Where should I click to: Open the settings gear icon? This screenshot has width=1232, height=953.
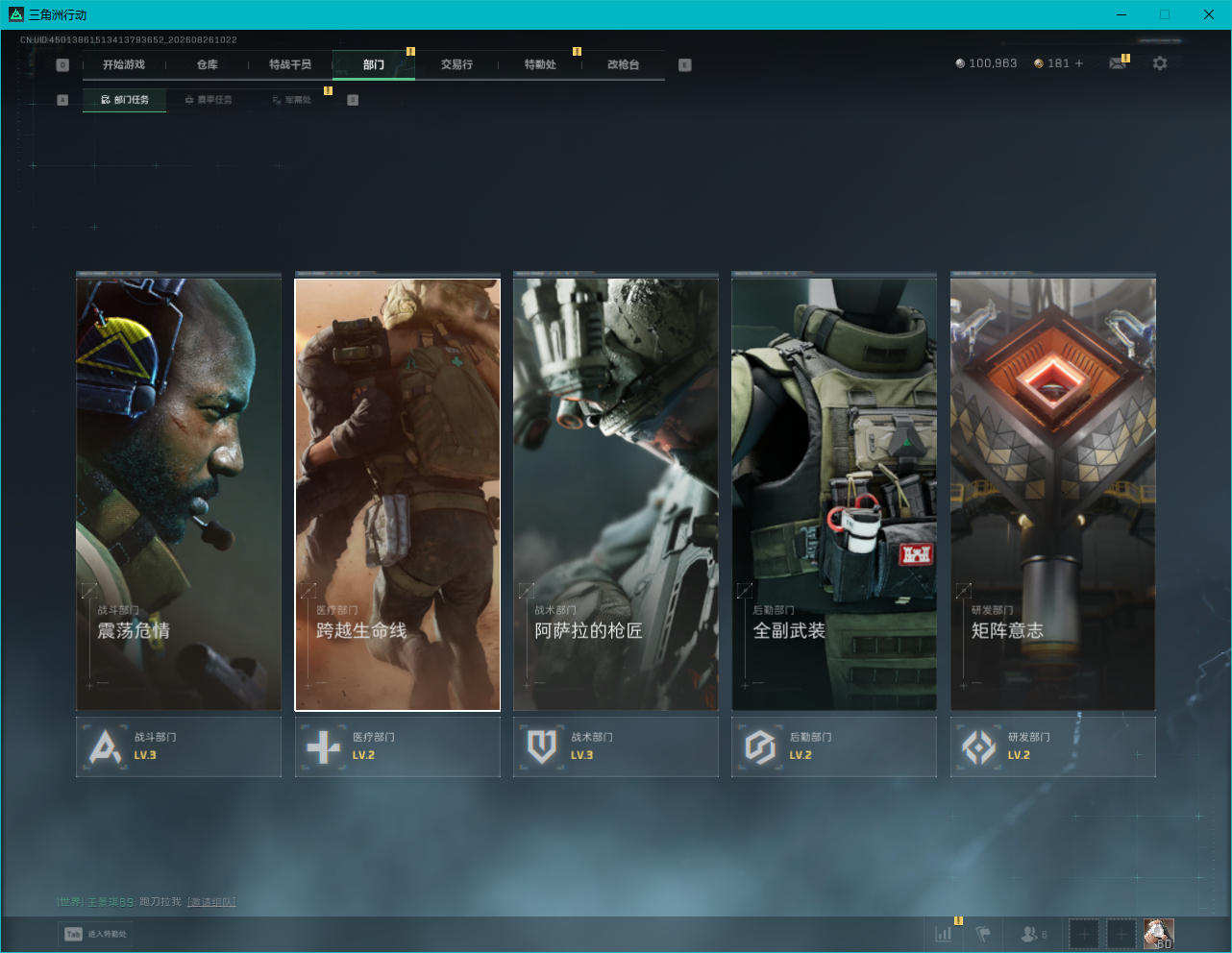(1160, 63)
